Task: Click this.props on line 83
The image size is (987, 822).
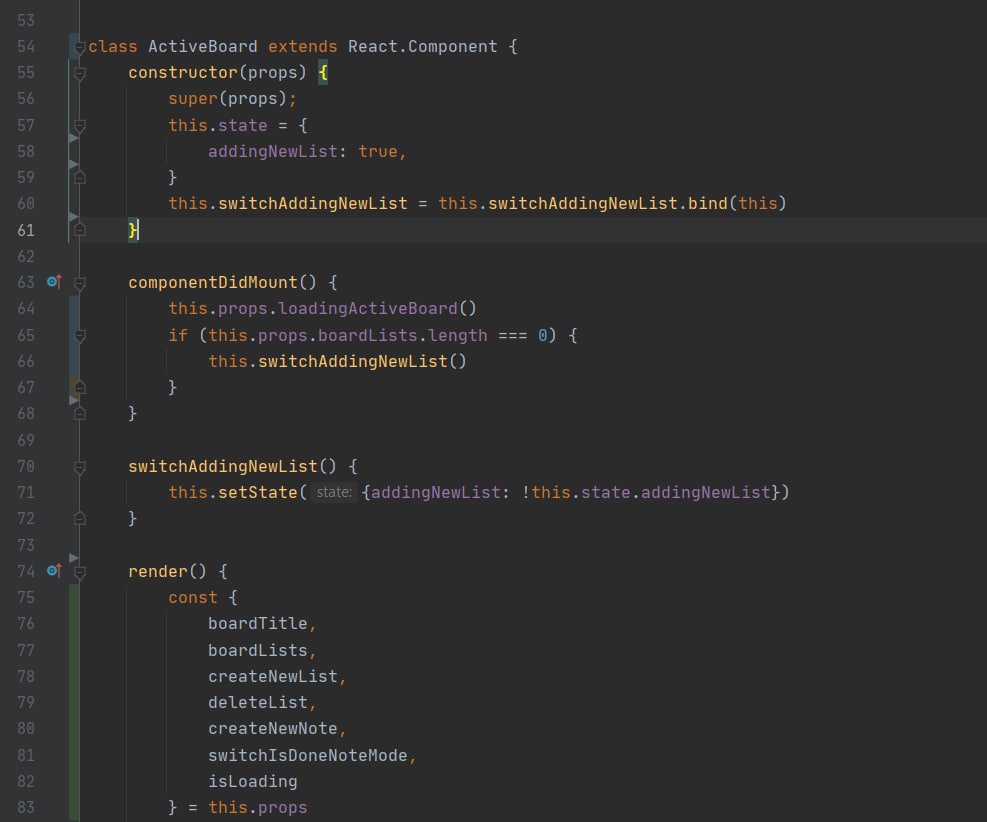Action: click(x=257, y=808)
